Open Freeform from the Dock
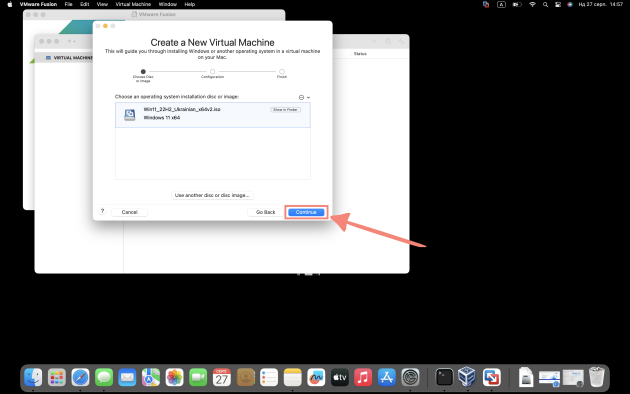630x394 pixels. click(x=316, y=378)
